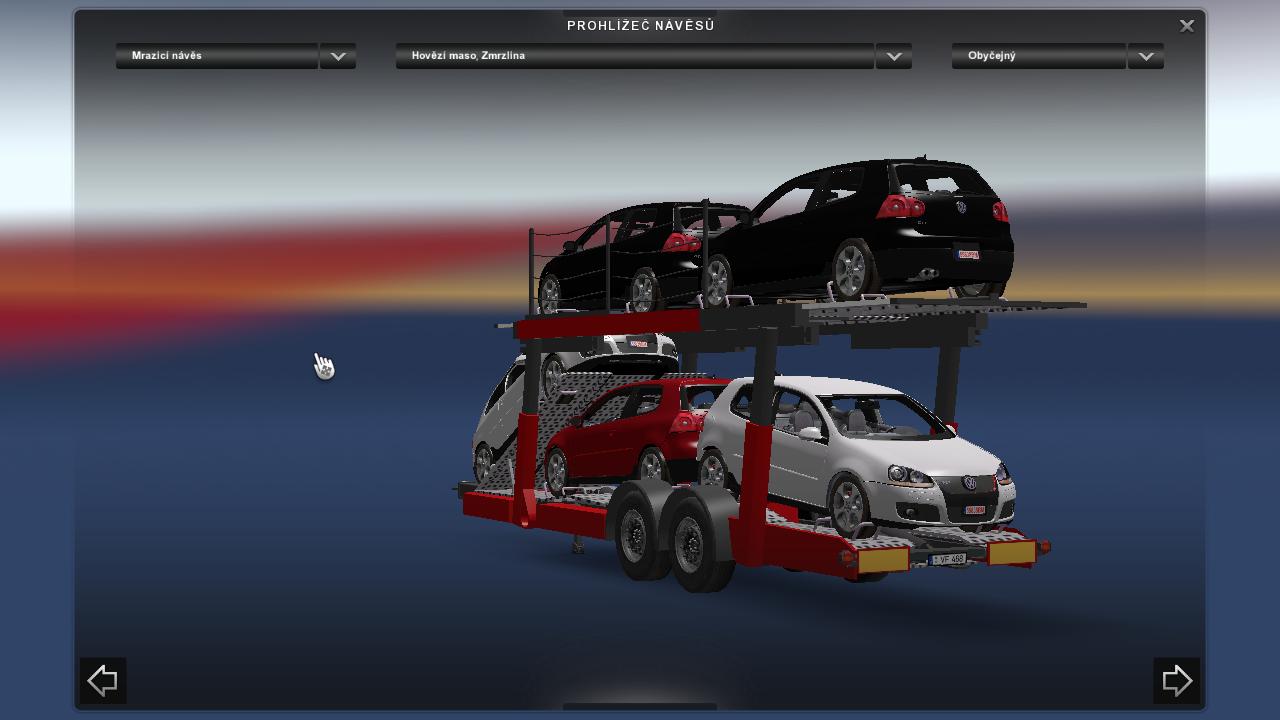The image size is (1280, 720).
Task: Click the VW badge on silver Golf grille
Action: coord(969,484)
